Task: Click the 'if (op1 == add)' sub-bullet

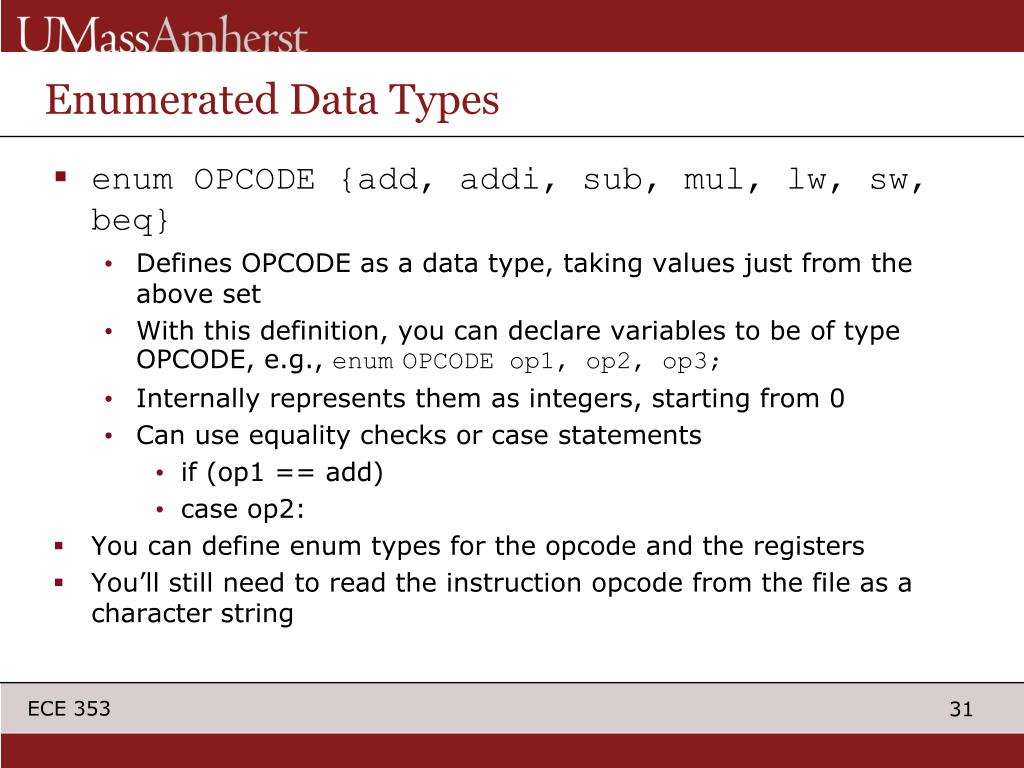Action: pyautogui.click(x=282, y=472)
